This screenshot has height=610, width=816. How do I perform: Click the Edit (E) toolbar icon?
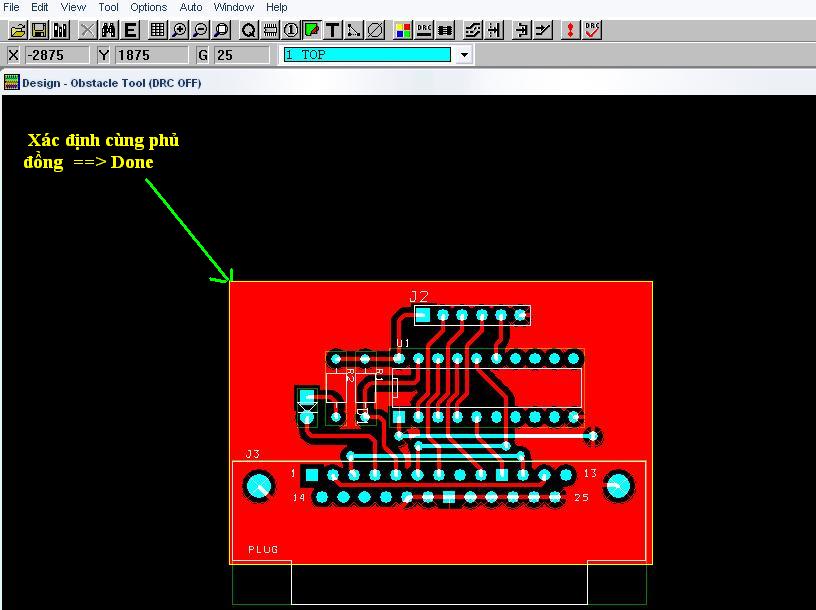pos(130,31)
